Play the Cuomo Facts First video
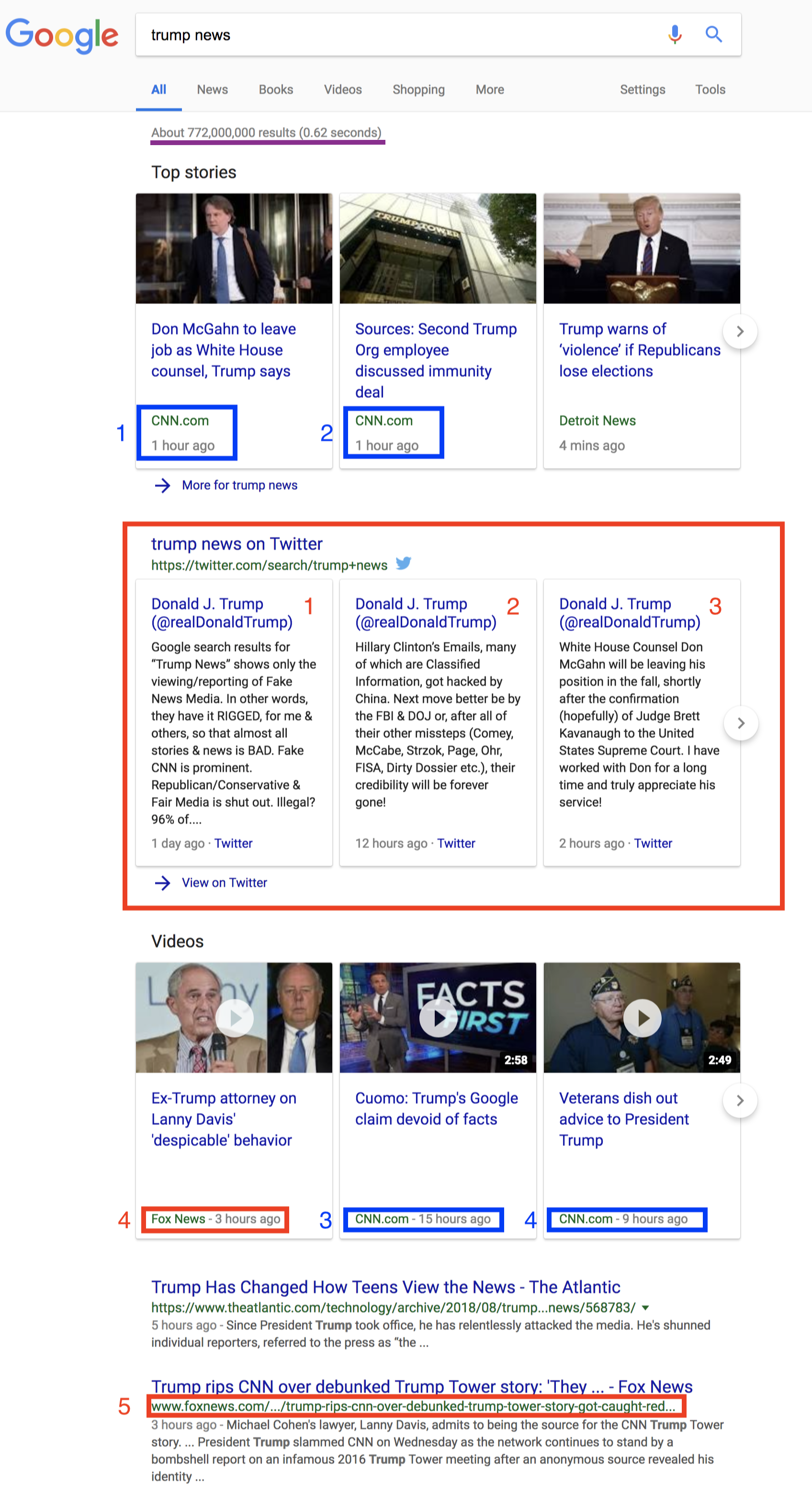This screenshot has height=1501, width=812. pos(438,1017)
